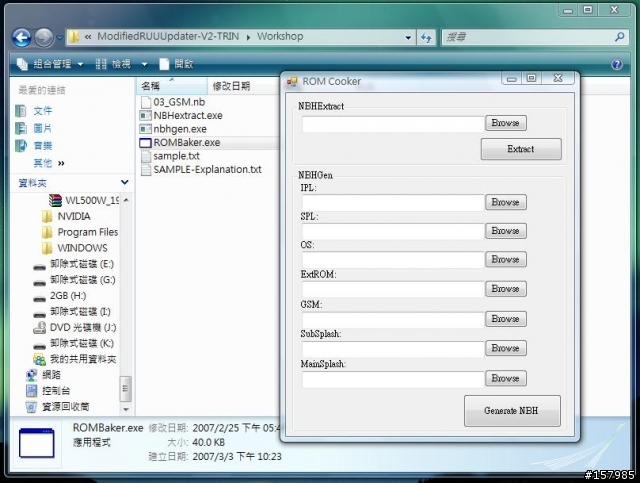Screen dimensions: 640x483
Task: Open 資源回收筒 recycle bin in tree
Action: click(57, 407)
